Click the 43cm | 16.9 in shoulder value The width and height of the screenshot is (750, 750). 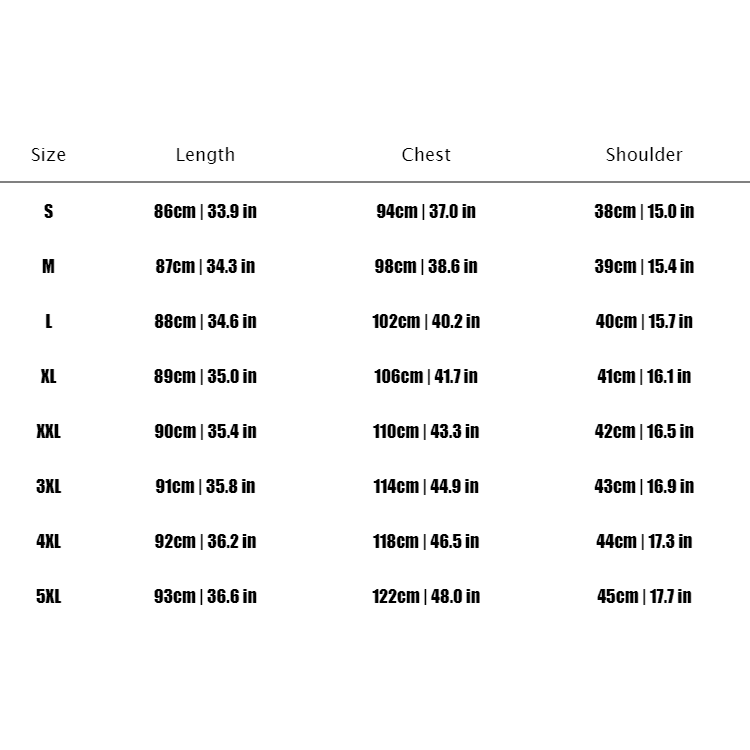tap(644, 486)
